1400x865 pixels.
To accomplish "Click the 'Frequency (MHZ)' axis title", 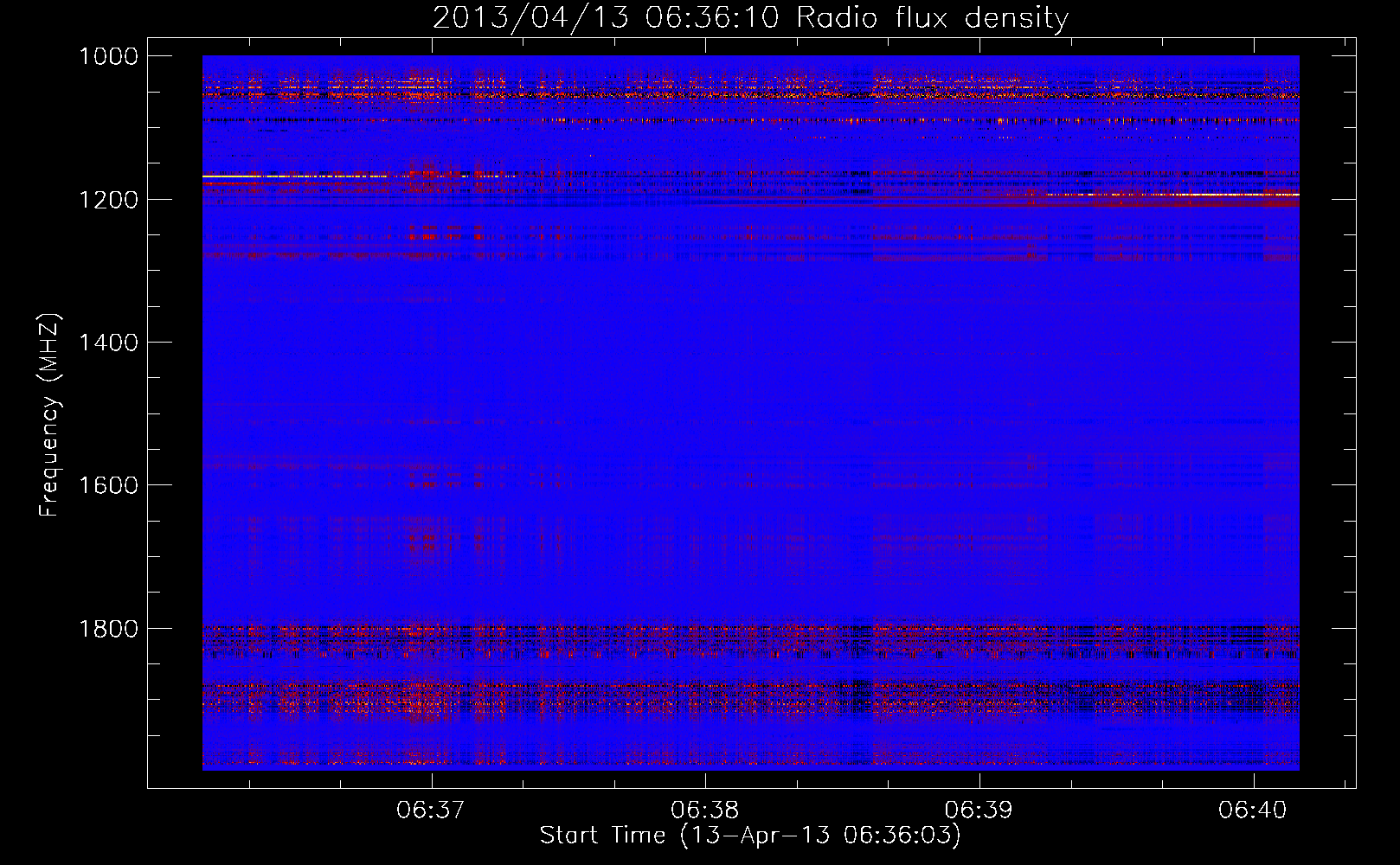I will 49,415.
